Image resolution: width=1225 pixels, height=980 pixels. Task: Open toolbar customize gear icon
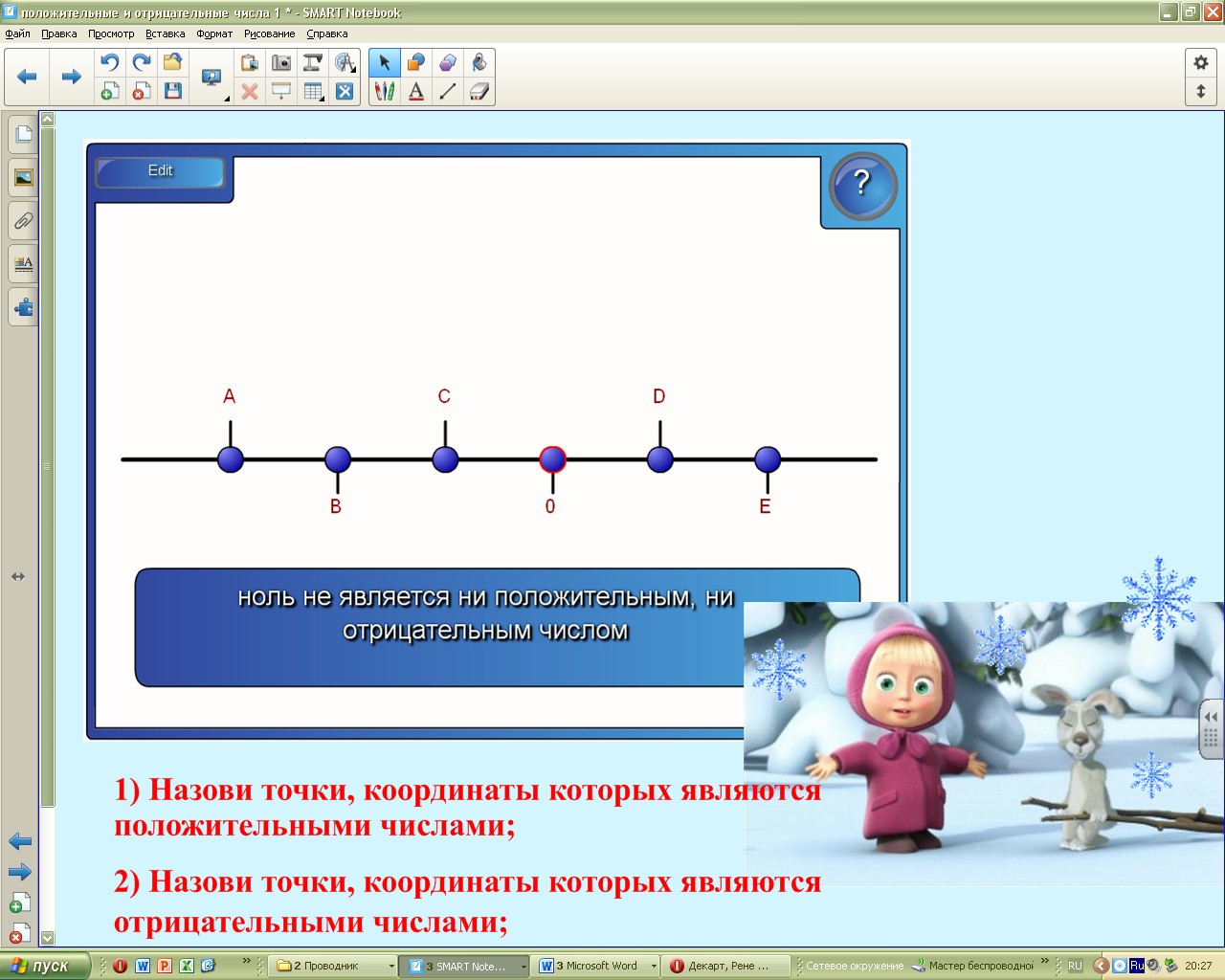(1201, 63)
